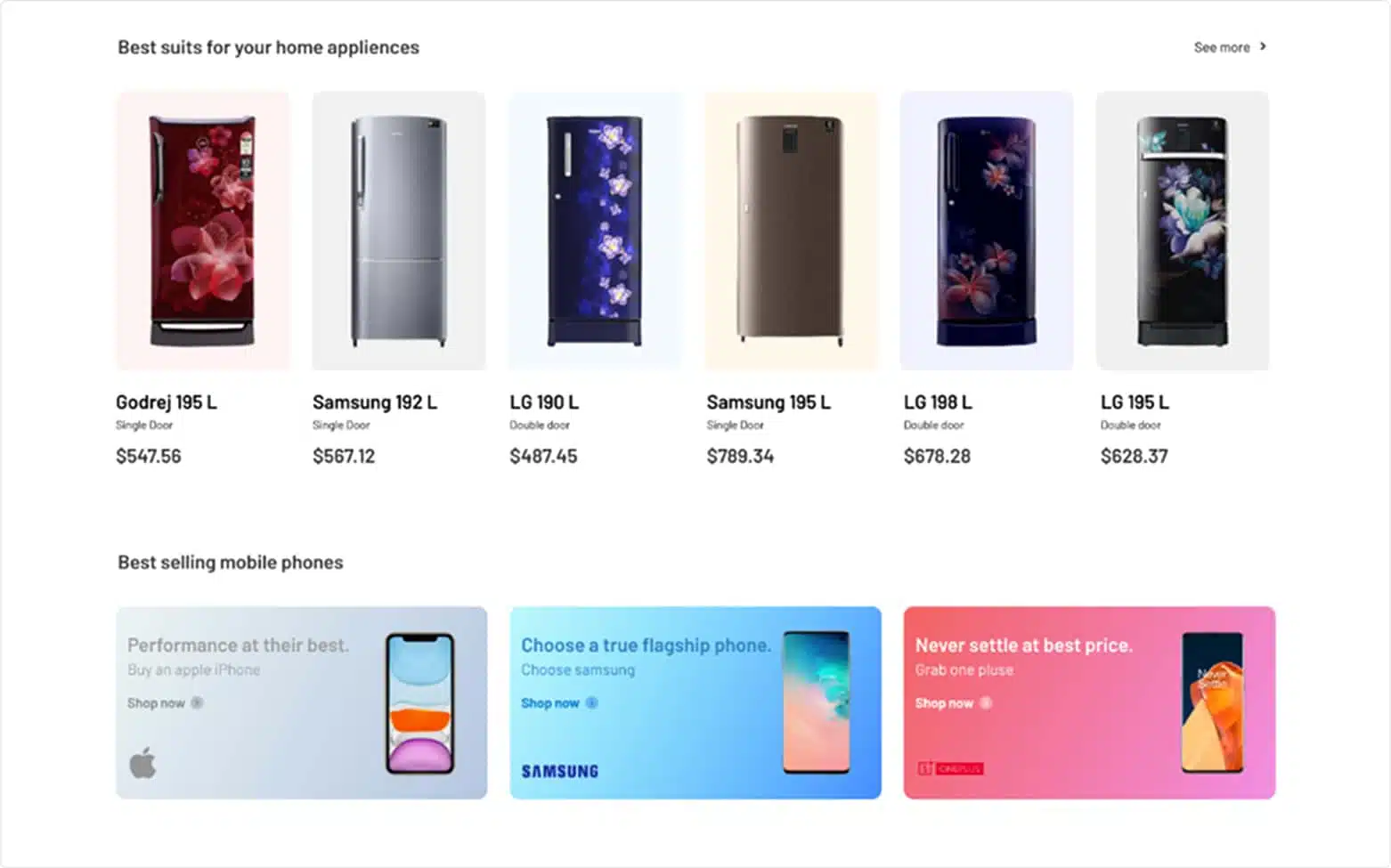Open the LG 198 L floral fridge image
1391x868 pixels.
[987, 230]
